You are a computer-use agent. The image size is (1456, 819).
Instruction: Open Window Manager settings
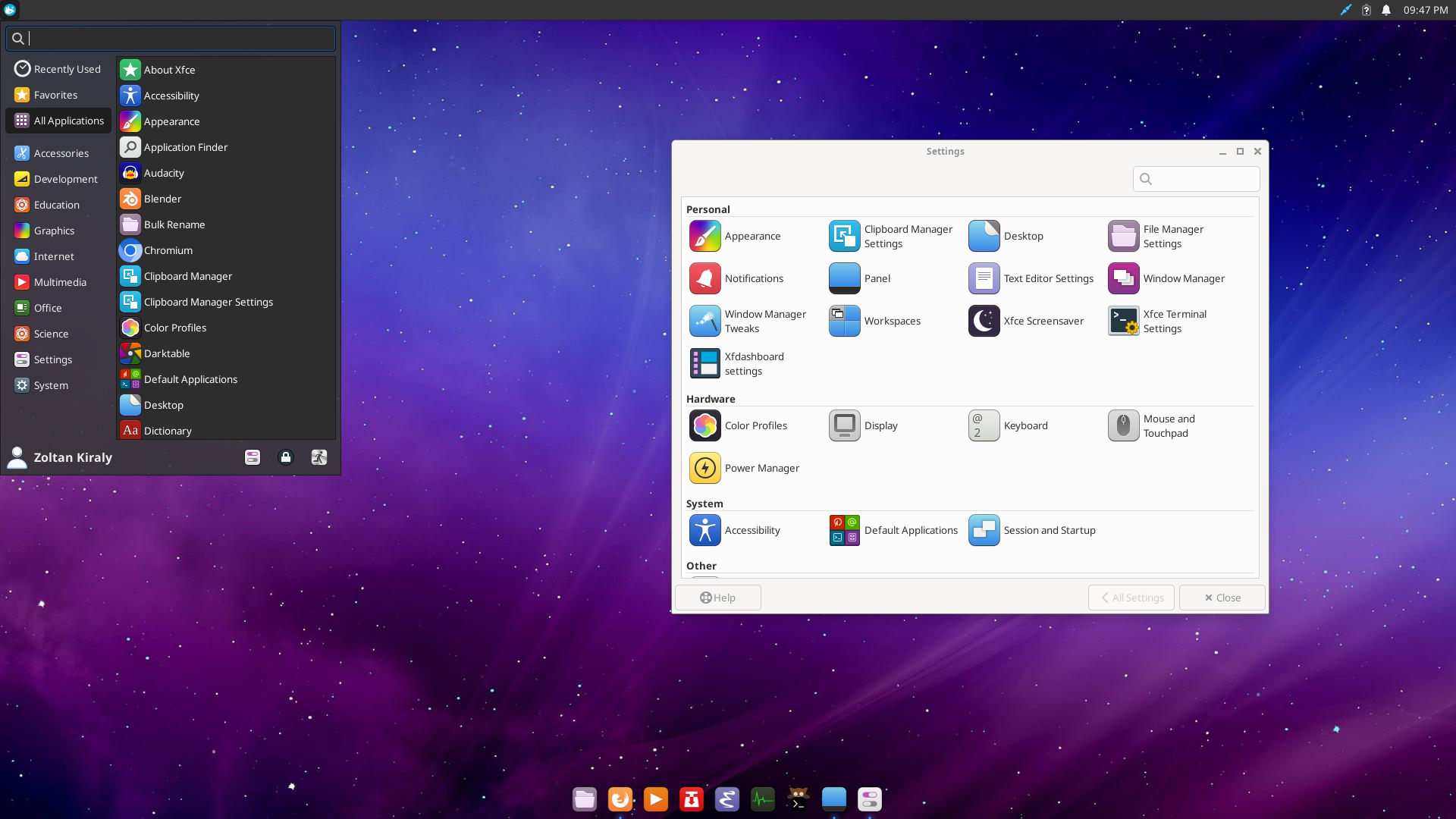[1166, 279]
